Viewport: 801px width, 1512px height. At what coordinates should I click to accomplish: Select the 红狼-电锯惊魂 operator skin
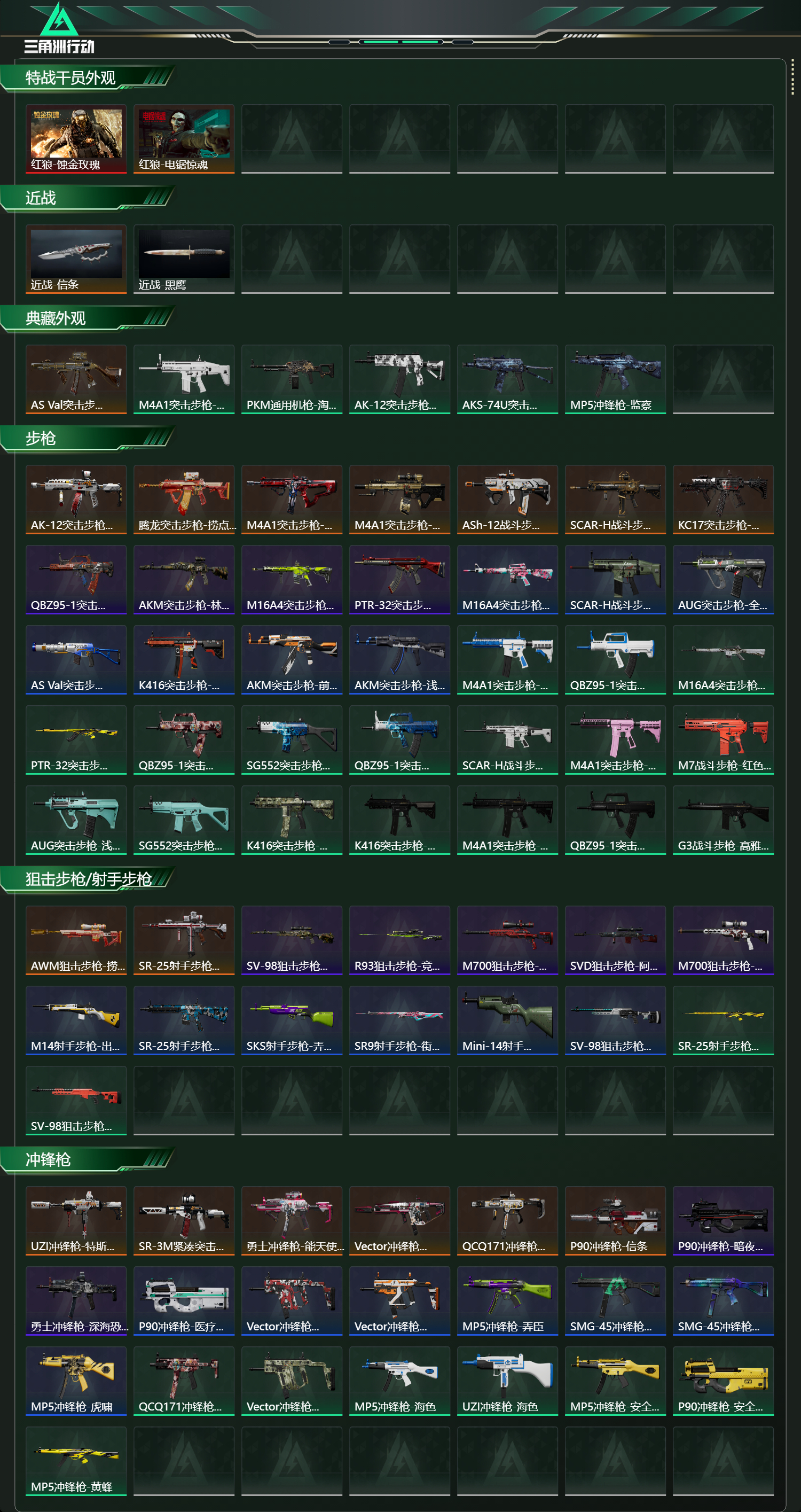coord(184,139)
